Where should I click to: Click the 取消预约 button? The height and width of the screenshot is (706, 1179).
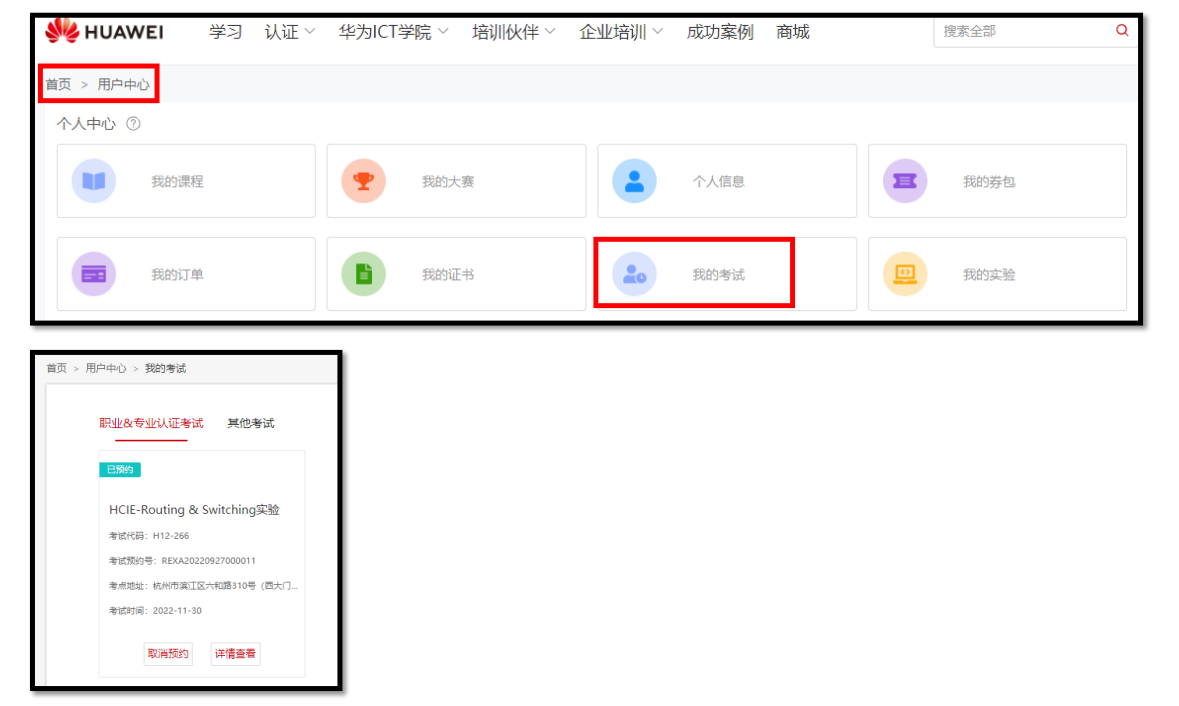(168, 653)
